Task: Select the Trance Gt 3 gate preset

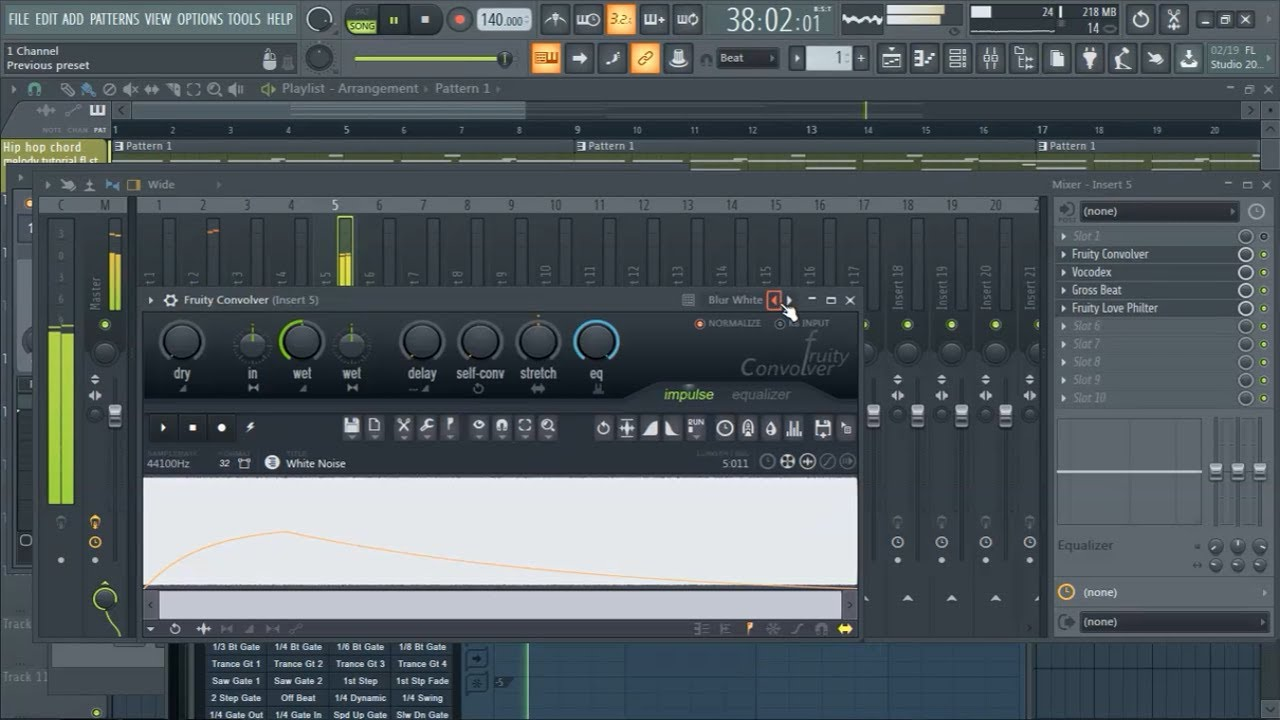Action: 361,663
